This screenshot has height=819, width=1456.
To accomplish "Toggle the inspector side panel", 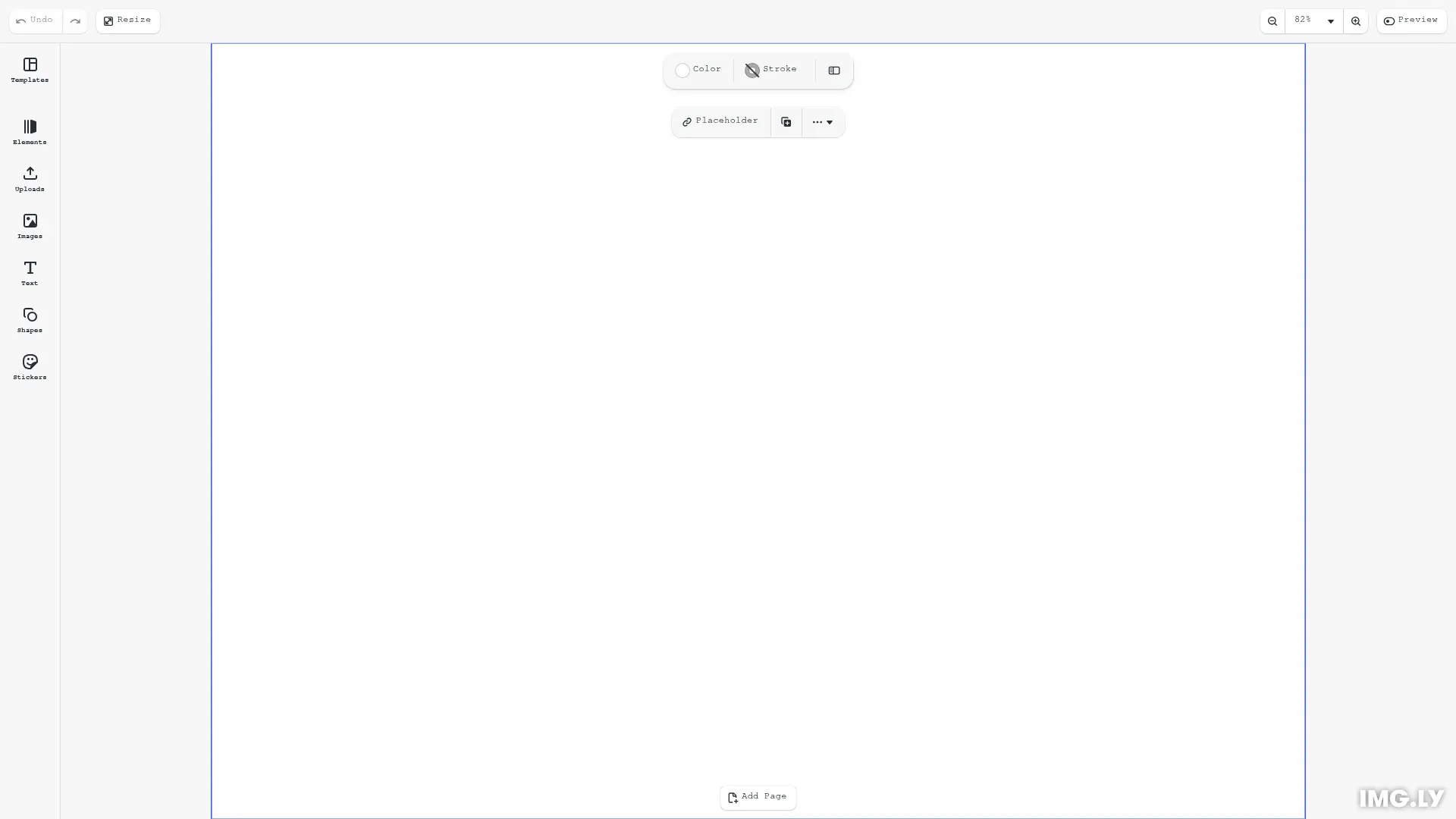I will tap(834, 71).
